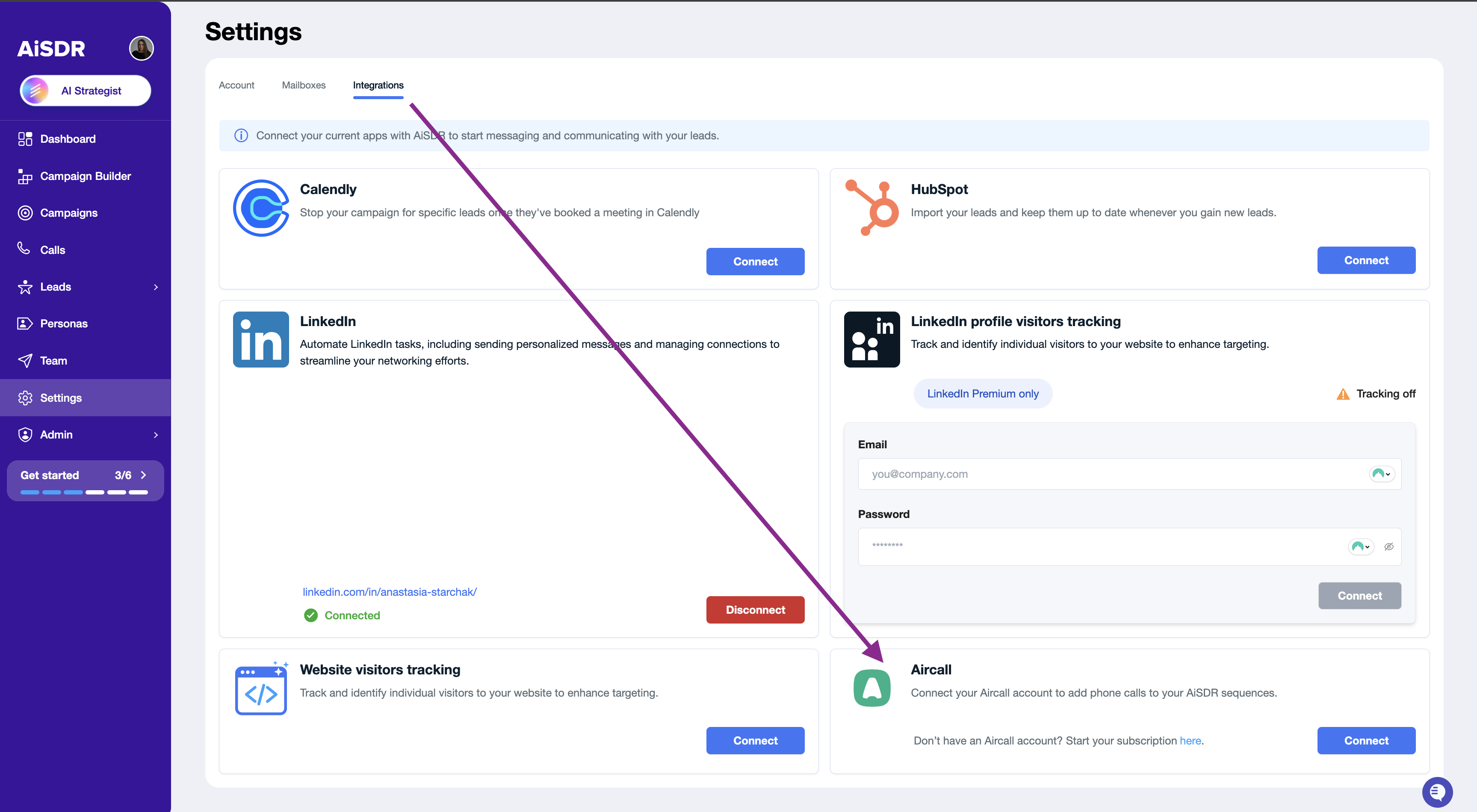Screen dimensions: 1477x812
Task: Click the Tracking off warning icon
Action: [x=1343, y=394]
